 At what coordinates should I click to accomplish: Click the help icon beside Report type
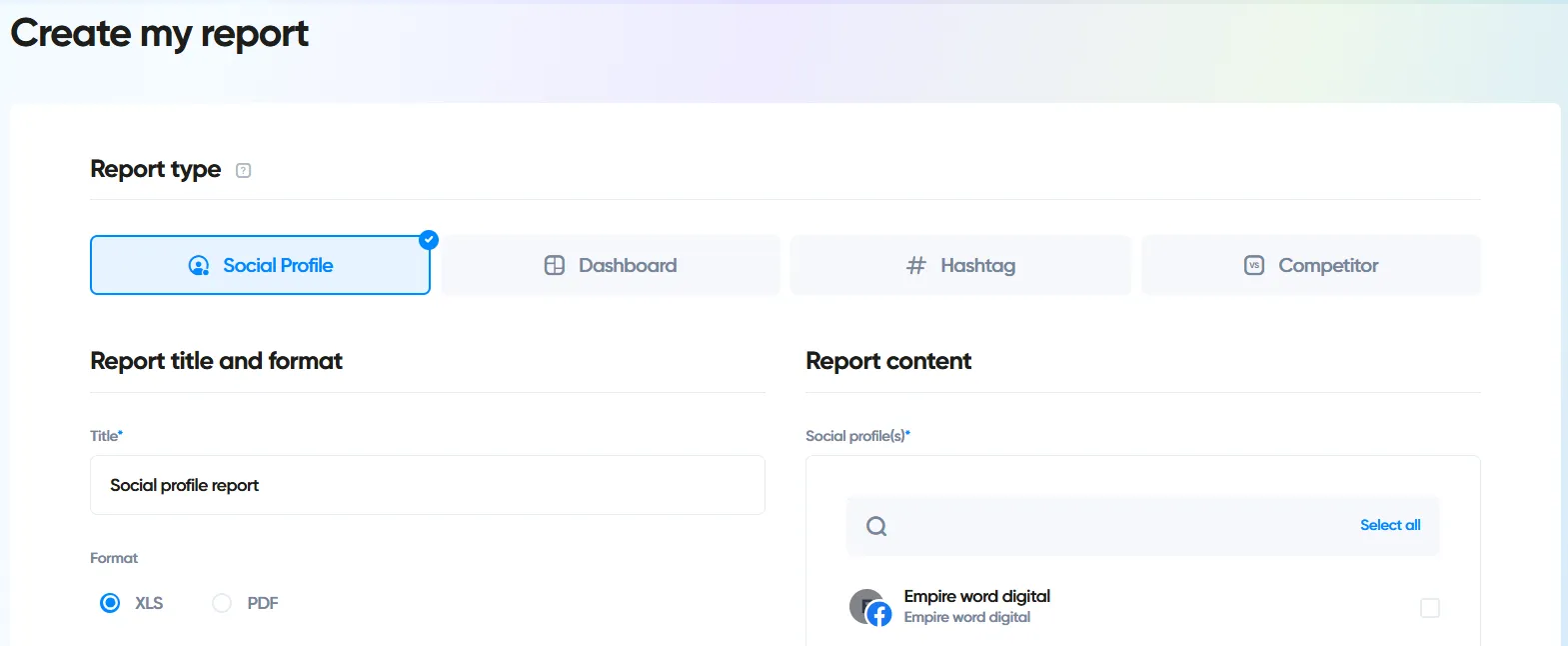[x=243, y=171]
